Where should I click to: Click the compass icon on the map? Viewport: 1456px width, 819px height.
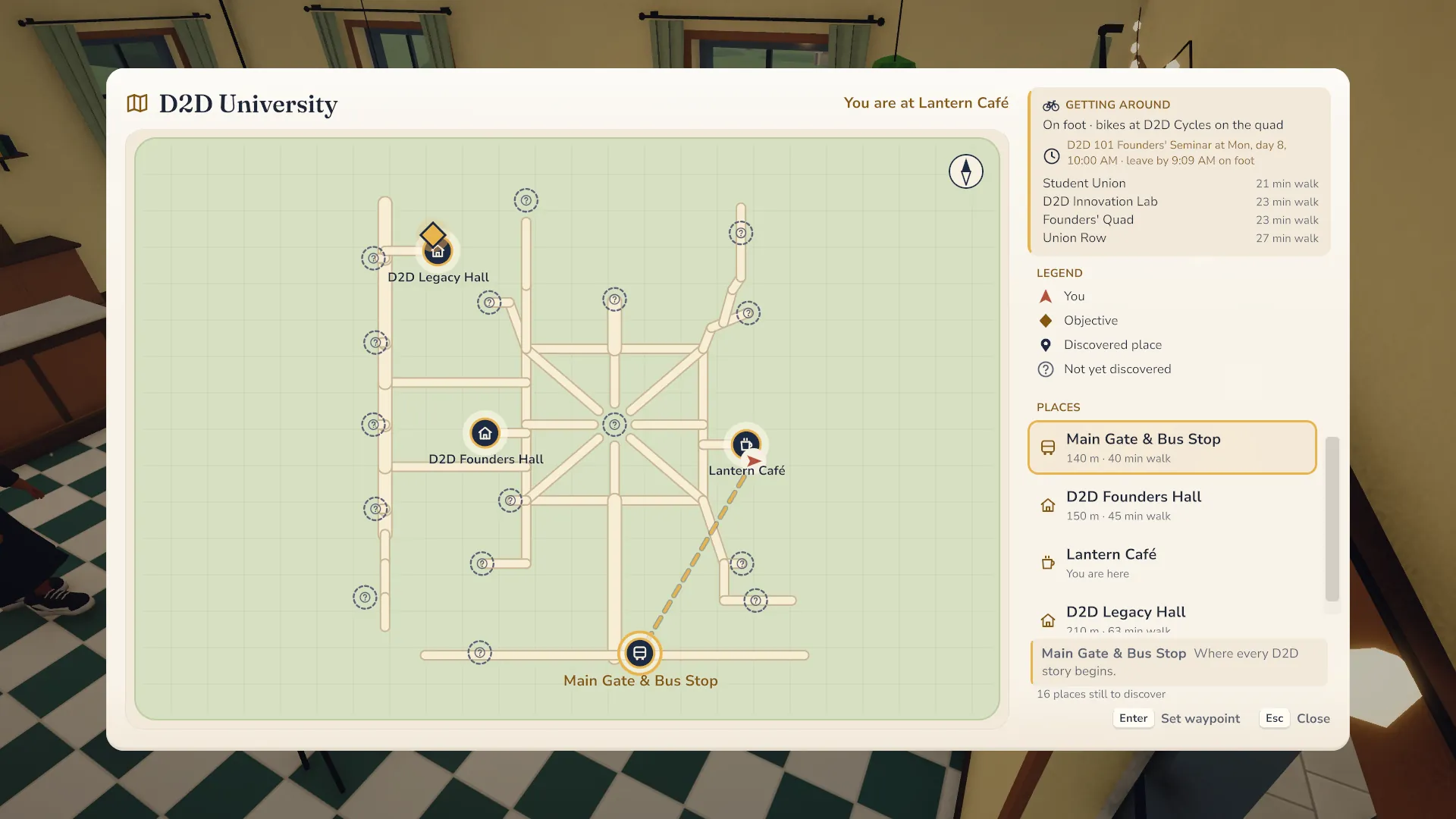click(x=965, y=171)
